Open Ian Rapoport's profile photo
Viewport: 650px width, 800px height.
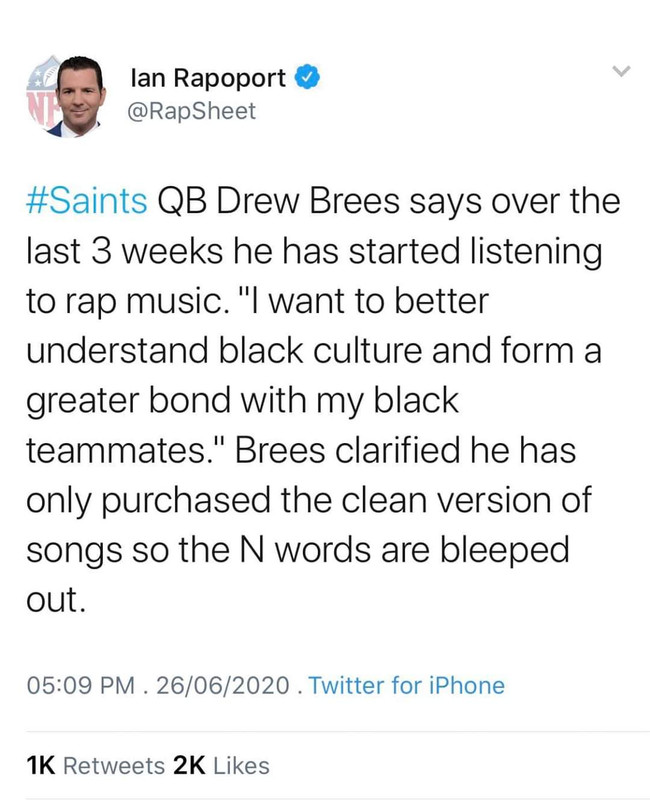click(x=66, y=96)
